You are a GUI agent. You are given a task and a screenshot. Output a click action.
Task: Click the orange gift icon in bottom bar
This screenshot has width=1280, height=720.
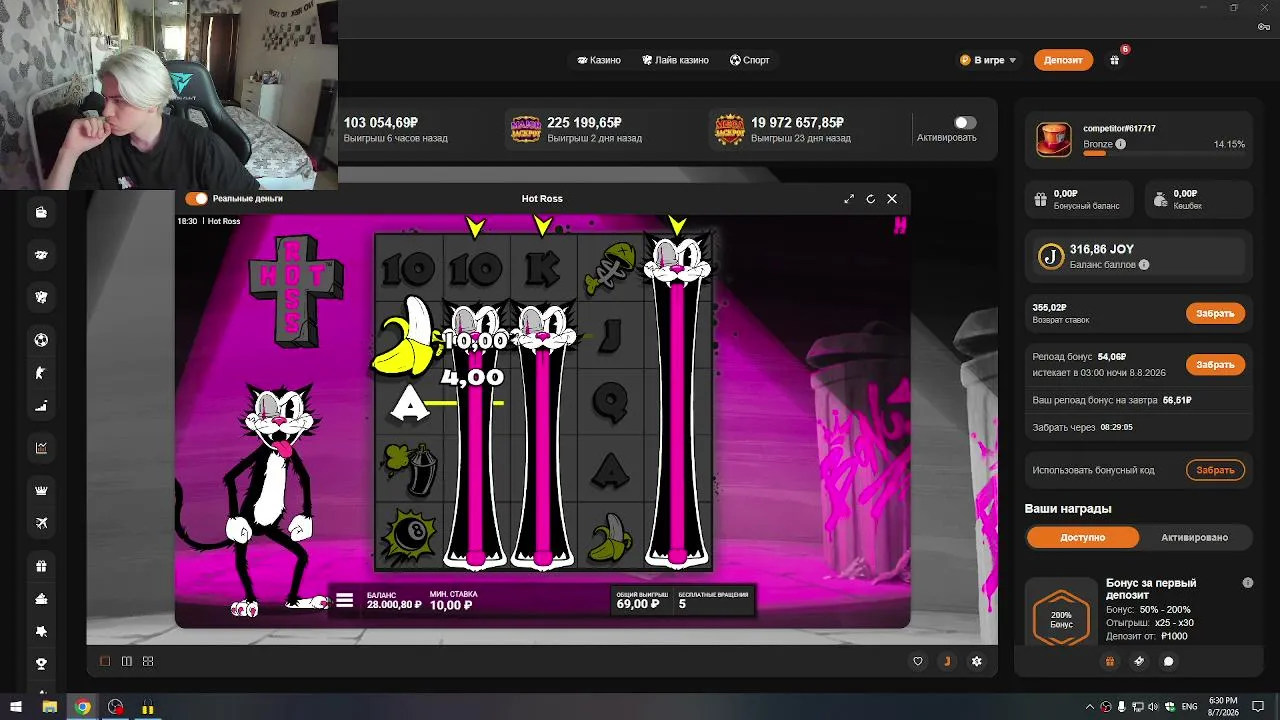1109,661
